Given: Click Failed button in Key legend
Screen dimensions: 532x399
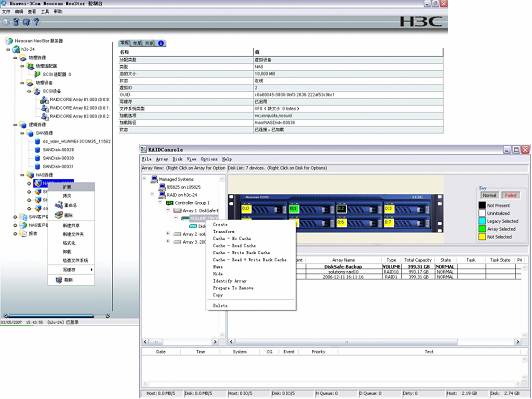Looking at the screenshot, I should (x=511, y=195).
